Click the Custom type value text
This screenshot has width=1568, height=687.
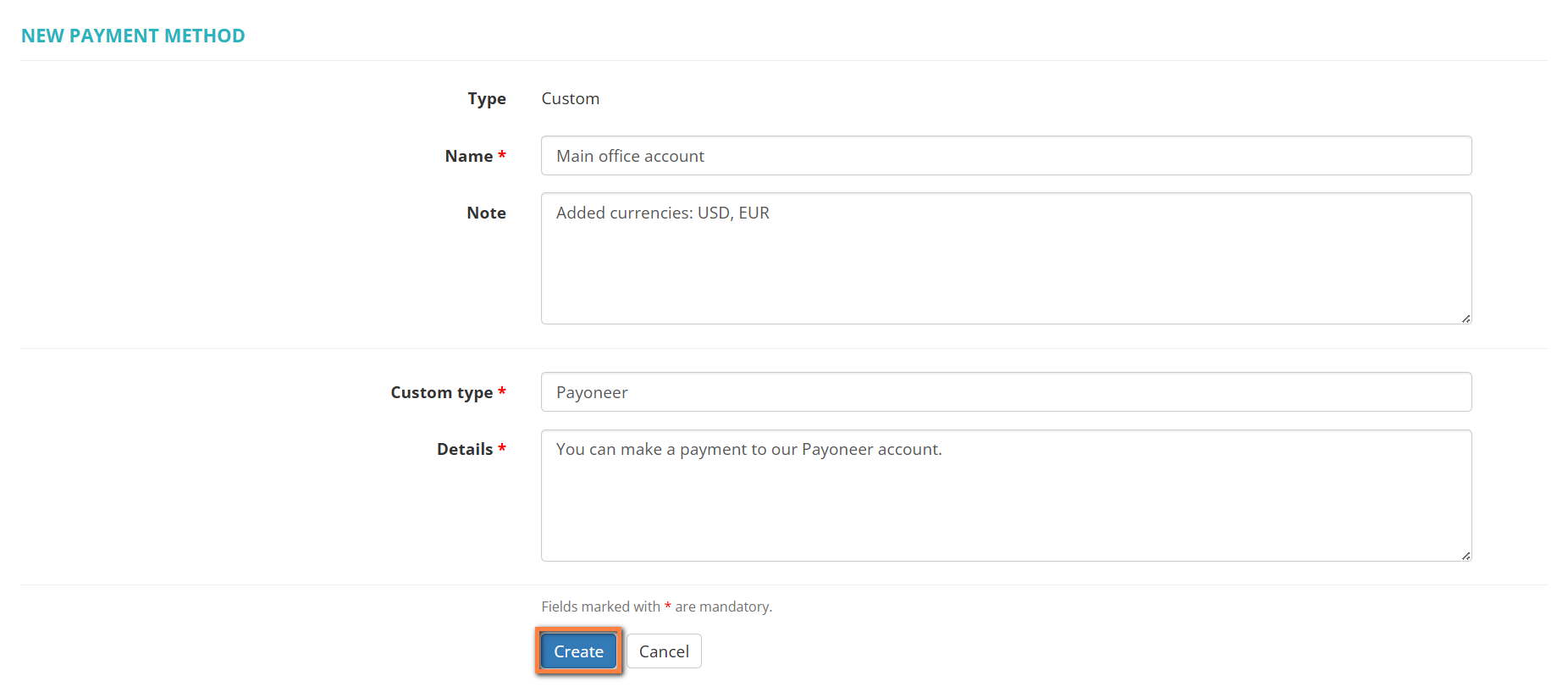point(570,98)
